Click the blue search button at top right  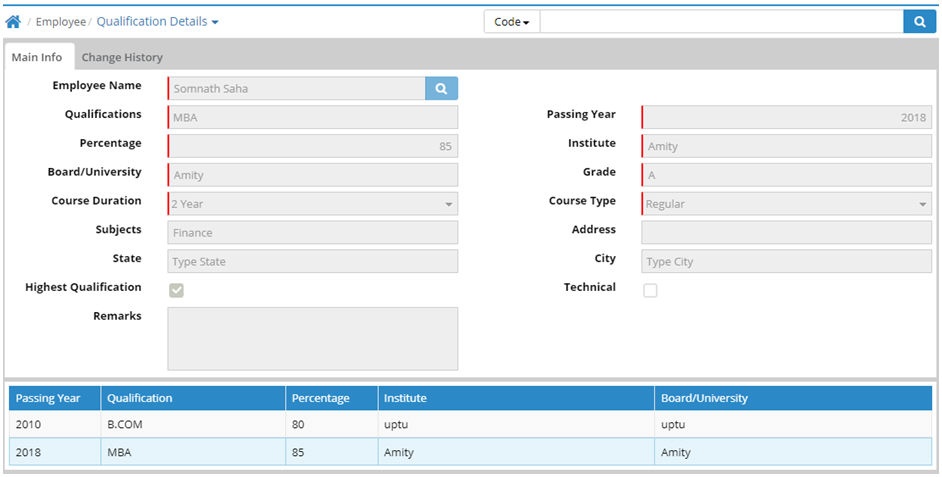(919, 21)
